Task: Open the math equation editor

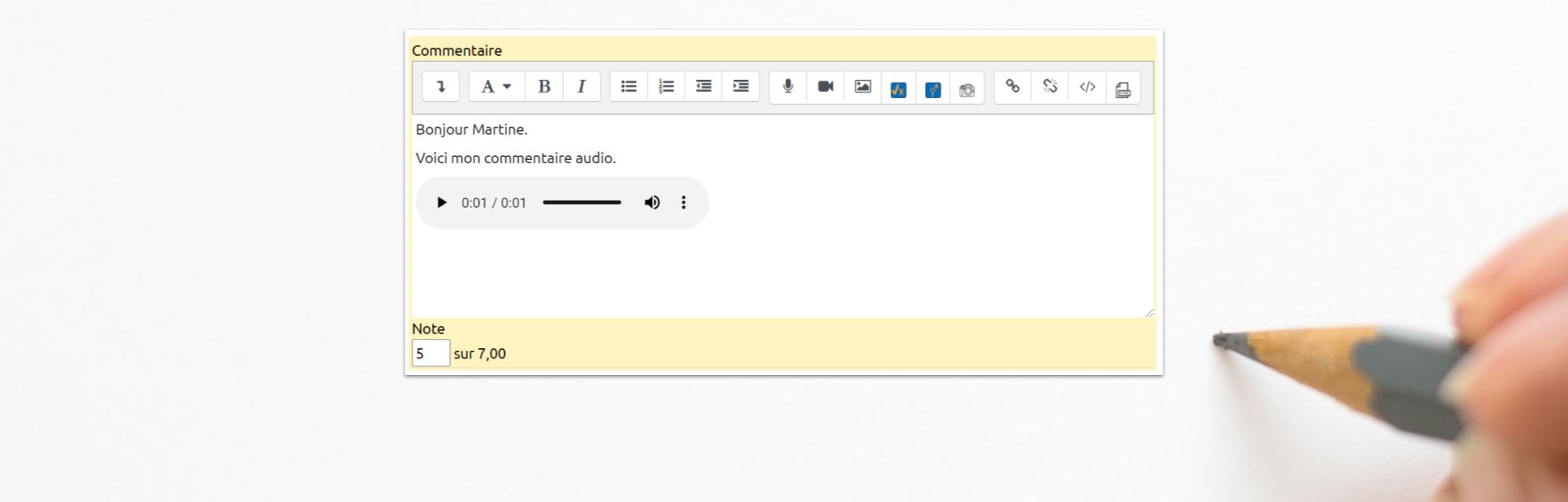Action: [898, 89]
